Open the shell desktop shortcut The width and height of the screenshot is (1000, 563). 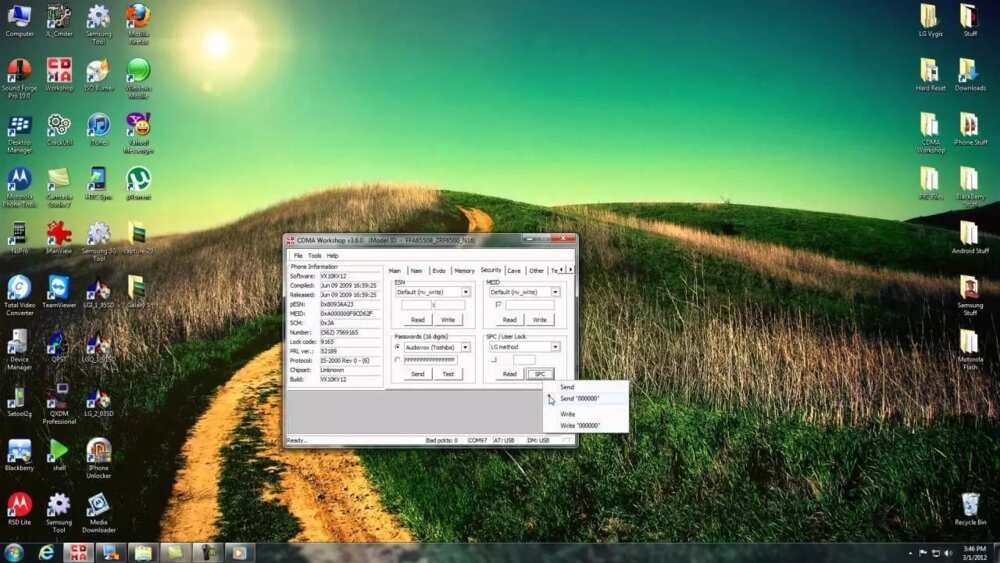pos(59,455)
